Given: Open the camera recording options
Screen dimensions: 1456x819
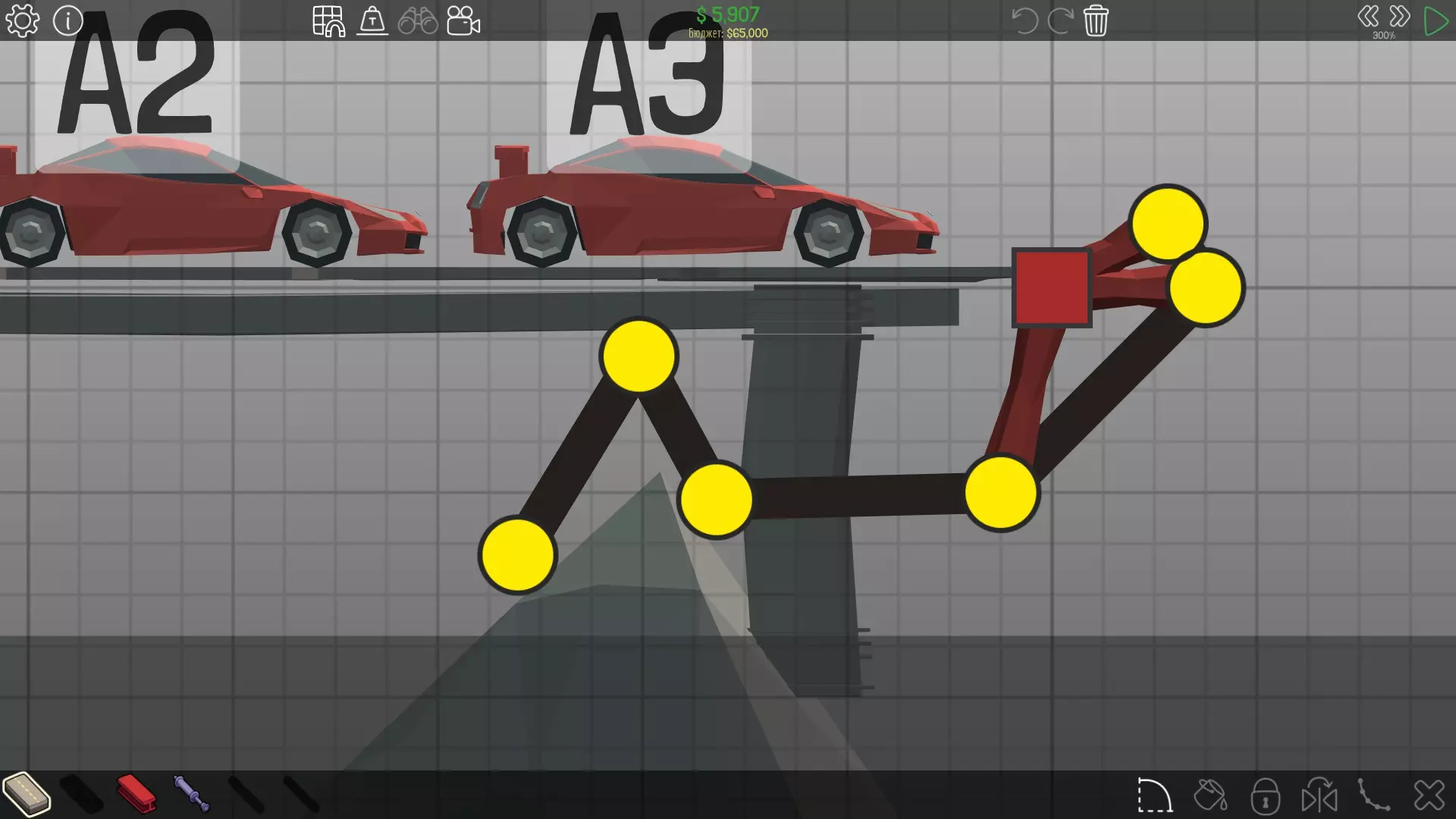Looking at the screenshot, I should [463, 21].
